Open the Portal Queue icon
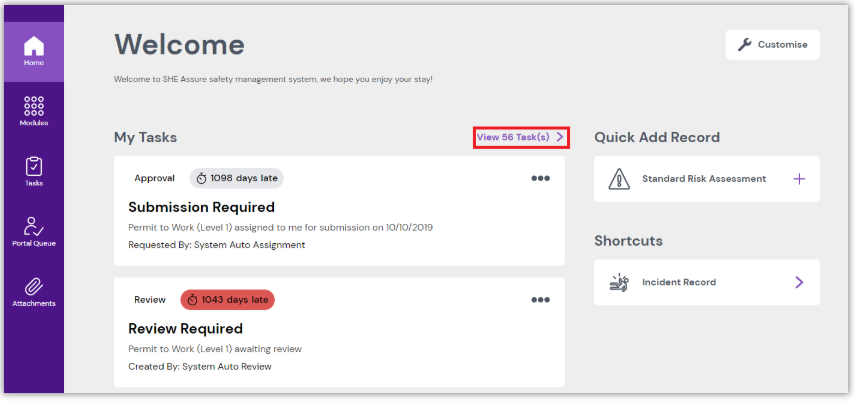This screenshot has height=402, width=855. (34, 226)
